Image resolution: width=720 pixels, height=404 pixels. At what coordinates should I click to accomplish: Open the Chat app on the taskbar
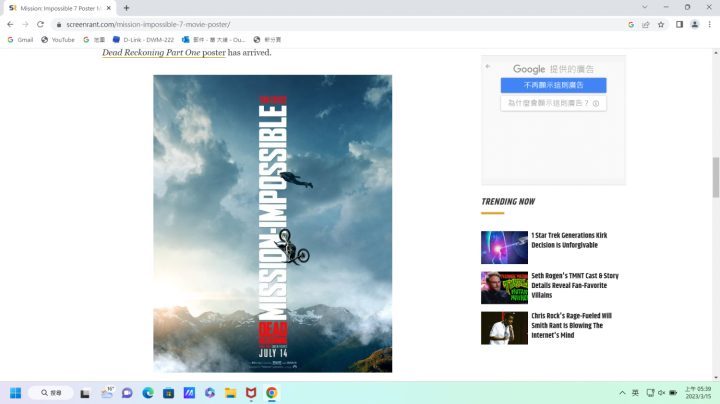tap(127, 393)
